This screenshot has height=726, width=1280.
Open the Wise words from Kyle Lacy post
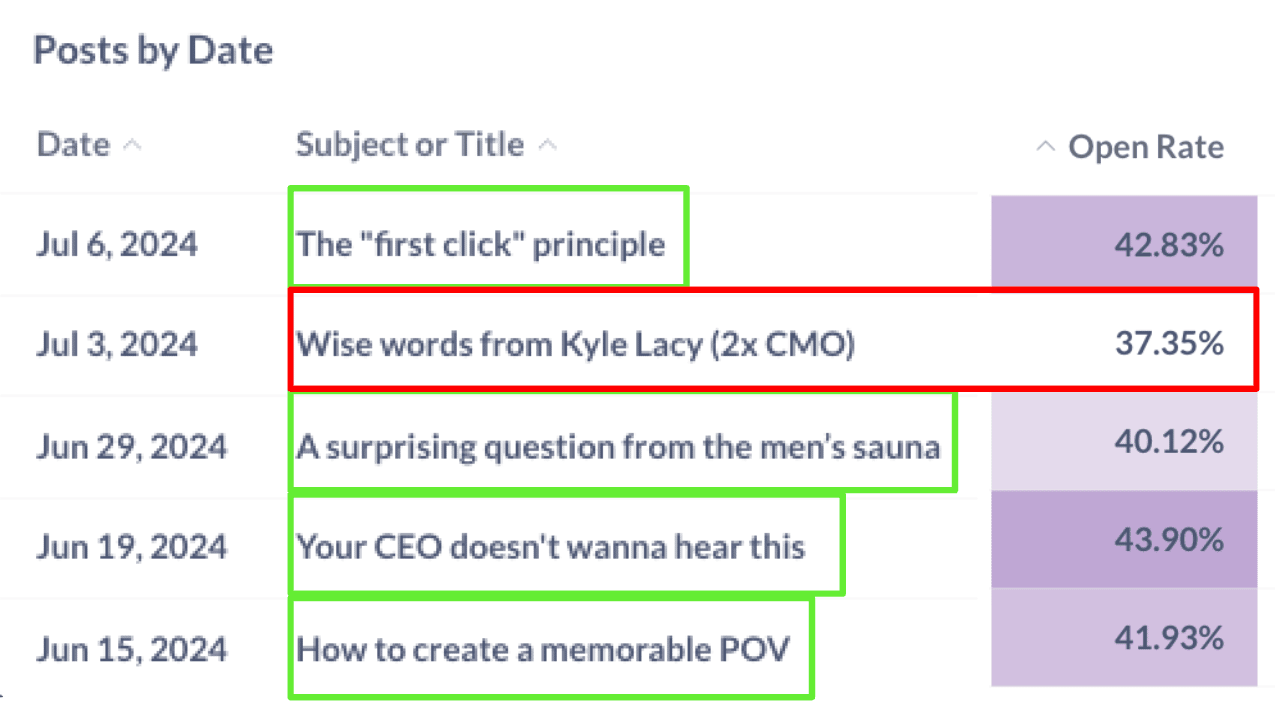click(x=575, y=345)
